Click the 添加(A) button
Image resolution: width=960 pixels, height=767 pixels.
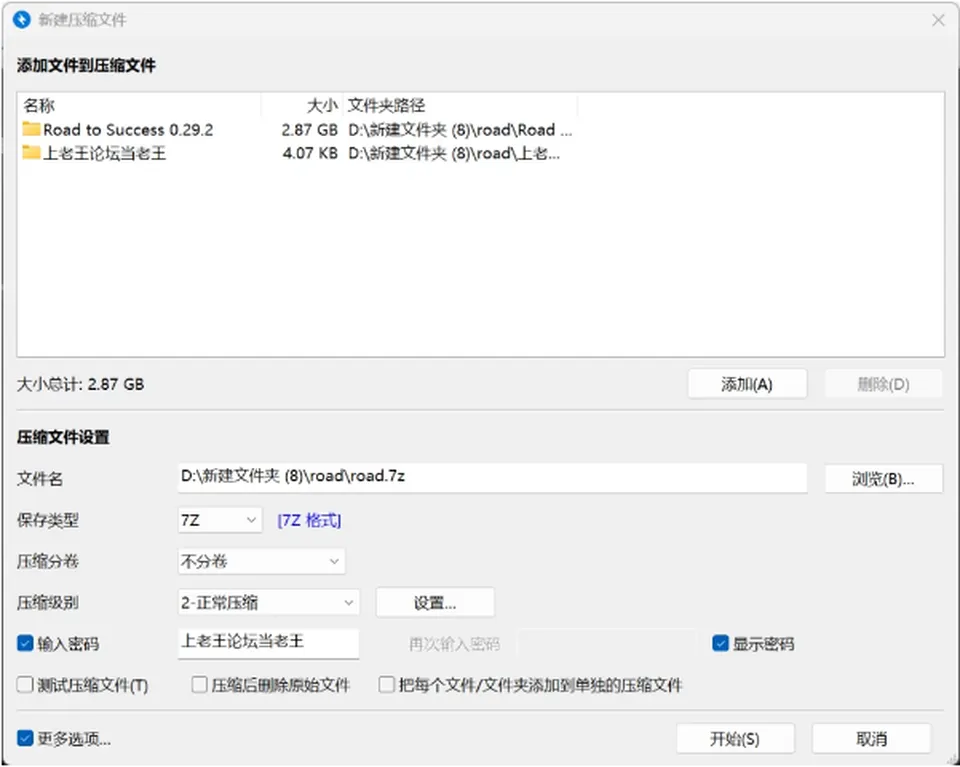tap(747, 384)
